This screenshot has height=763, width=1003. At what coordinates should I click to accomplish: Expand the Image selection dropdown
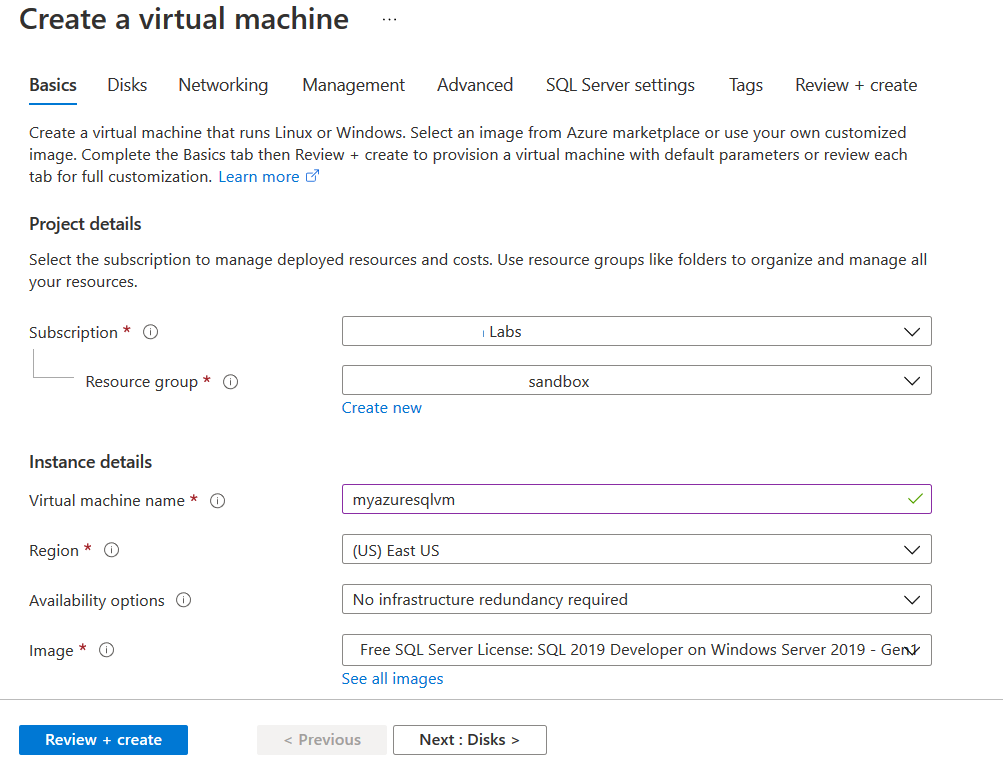(636, 650)
